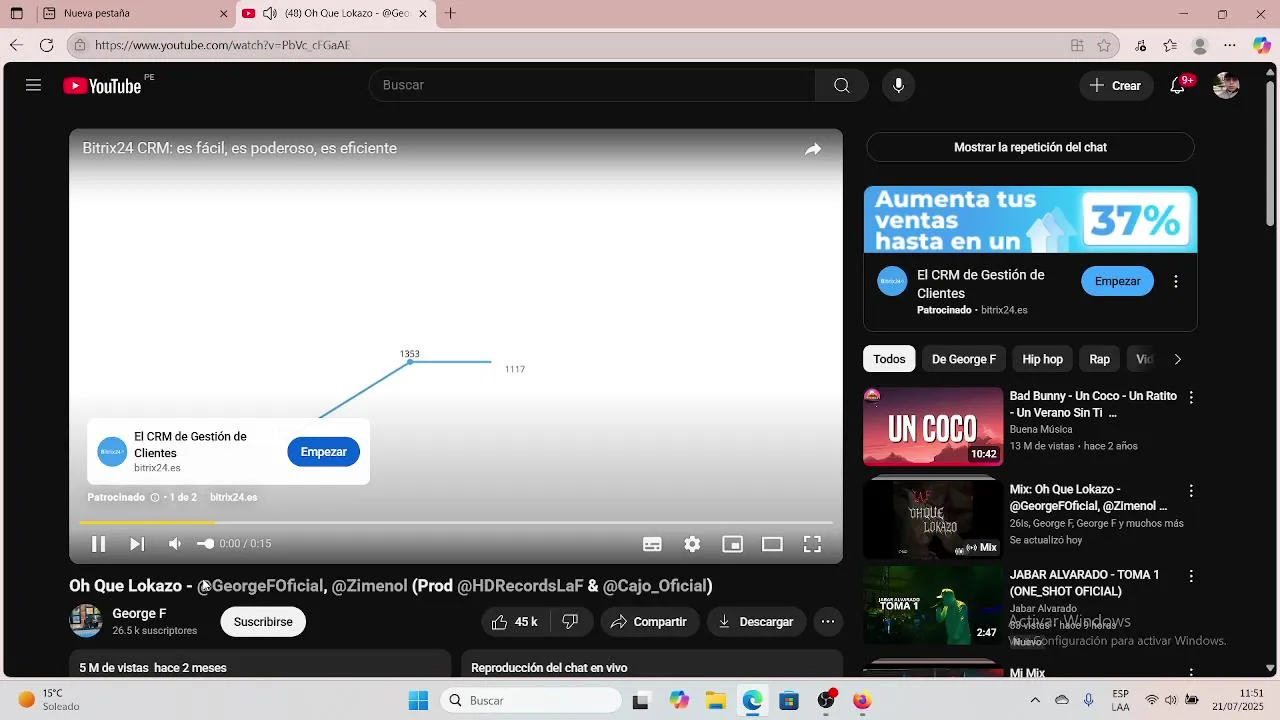Viewport: 1280px width, 720px height.
Task: Toggle subtitles in the player
Action: coord(652,544)
